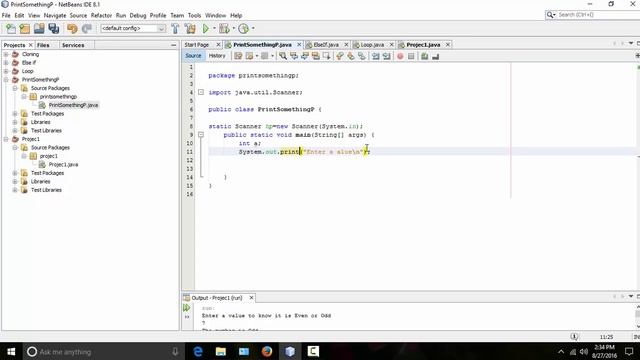This screenshot has height=360, width=640.
Task: Open the Profile Project dropdown arrow
Action: [253, 29]
